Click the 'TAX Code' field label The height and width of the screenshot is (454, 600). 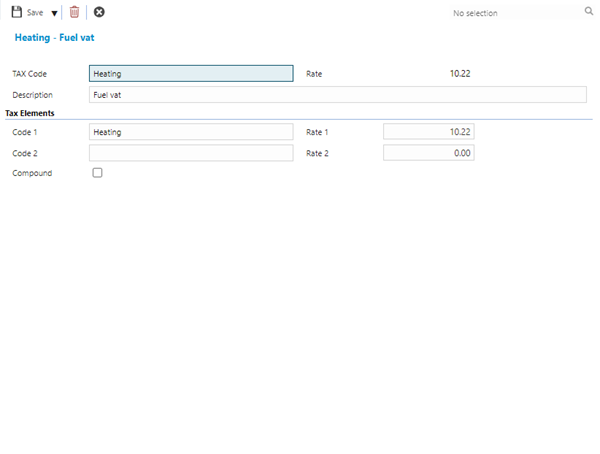[30, 74]
